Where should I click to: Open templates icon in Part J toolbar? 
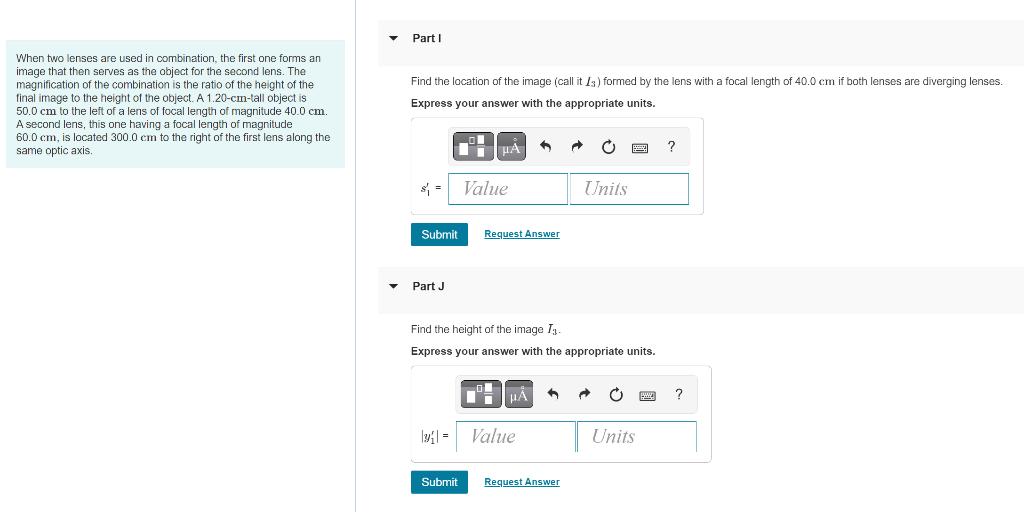point(481,394)
